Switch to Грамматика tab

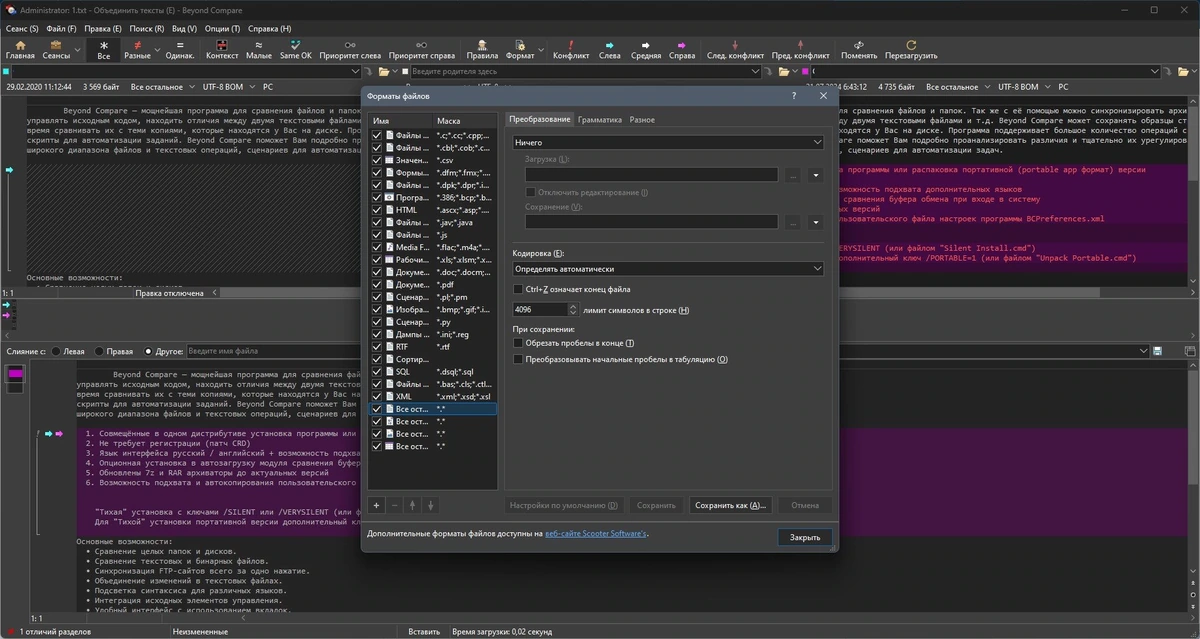(x=600, y=119)
